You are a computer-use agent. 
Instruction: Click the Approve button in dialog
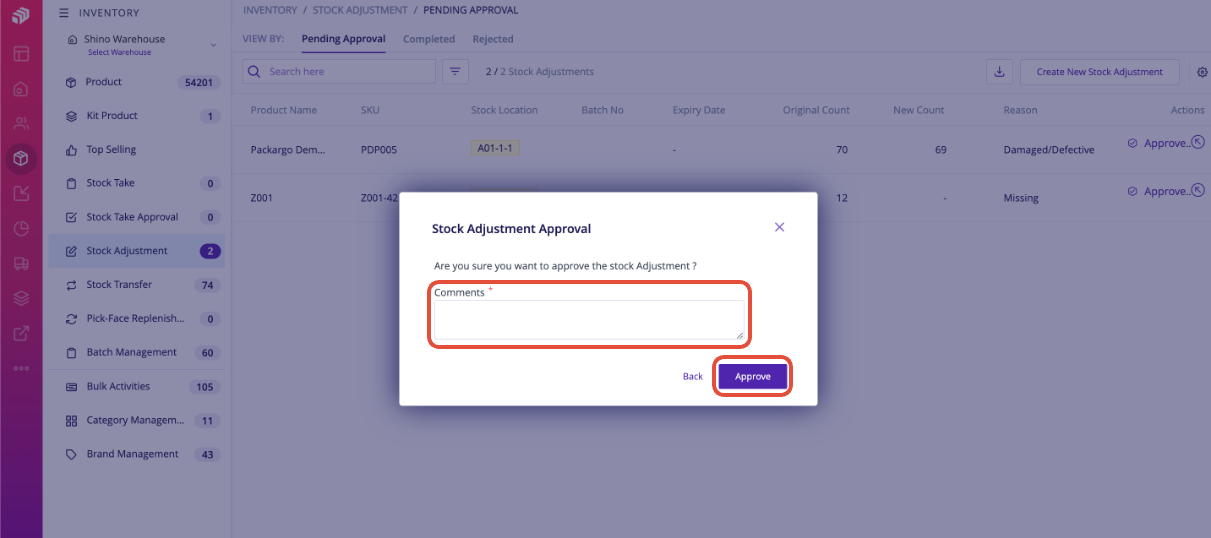point(753,376)
